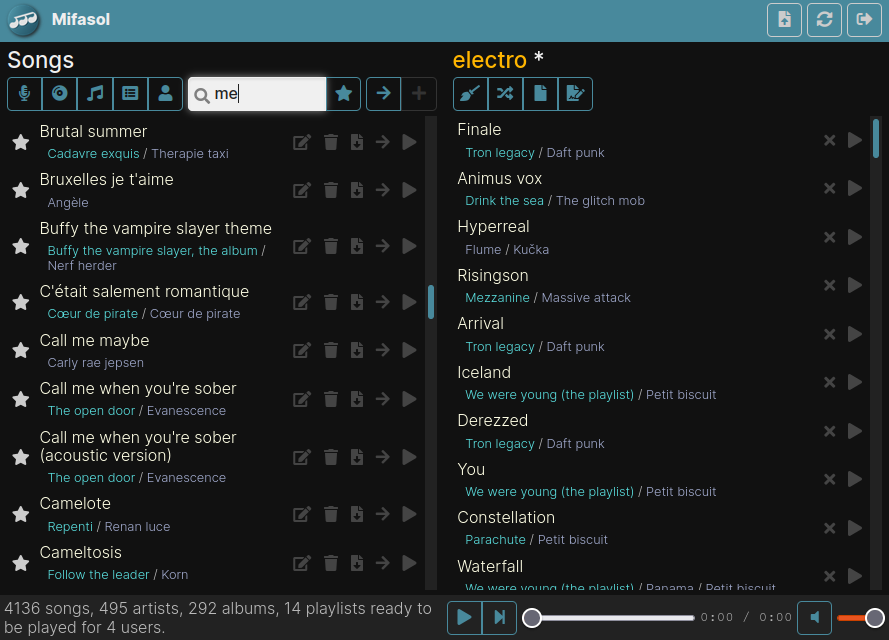Click the Mifasol logo icon
The width and height of the screenshot is (889, 640).
coord(23,20)
